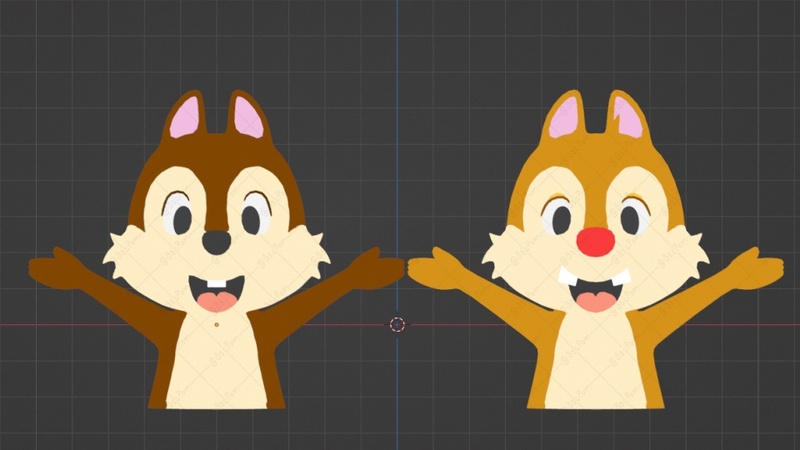Select the black nose of the brown chipmunk
The height and width of the screenshot is (450, 800).
point(216,242)
